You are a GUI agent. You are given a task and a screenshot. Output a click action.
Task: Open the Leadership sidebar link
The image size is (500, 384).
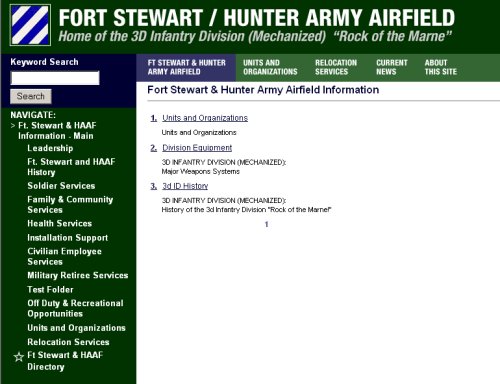tap(50, 148)
